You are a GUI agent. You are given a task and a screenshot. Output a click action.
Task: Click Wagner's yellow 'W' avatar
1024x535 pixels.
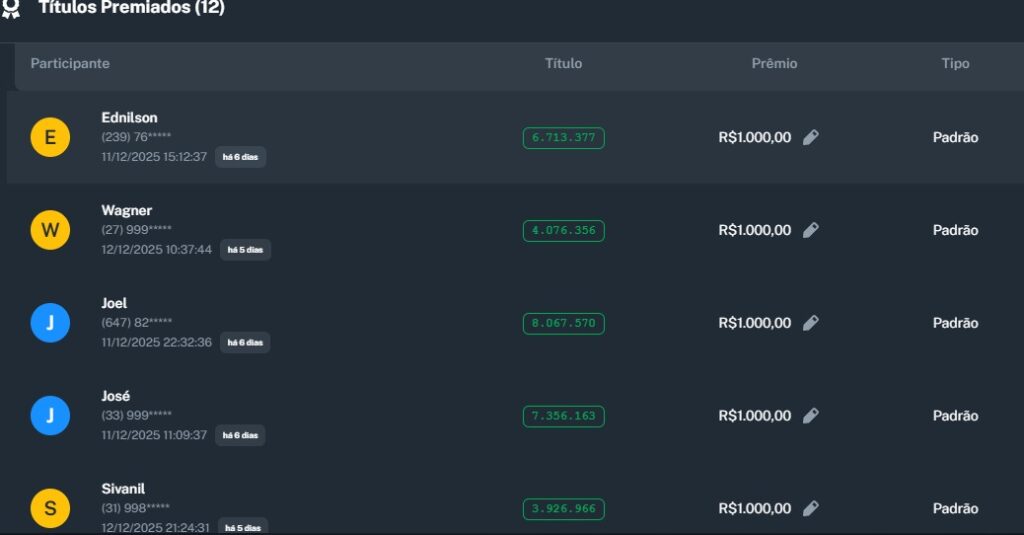(x=50, y=231)
